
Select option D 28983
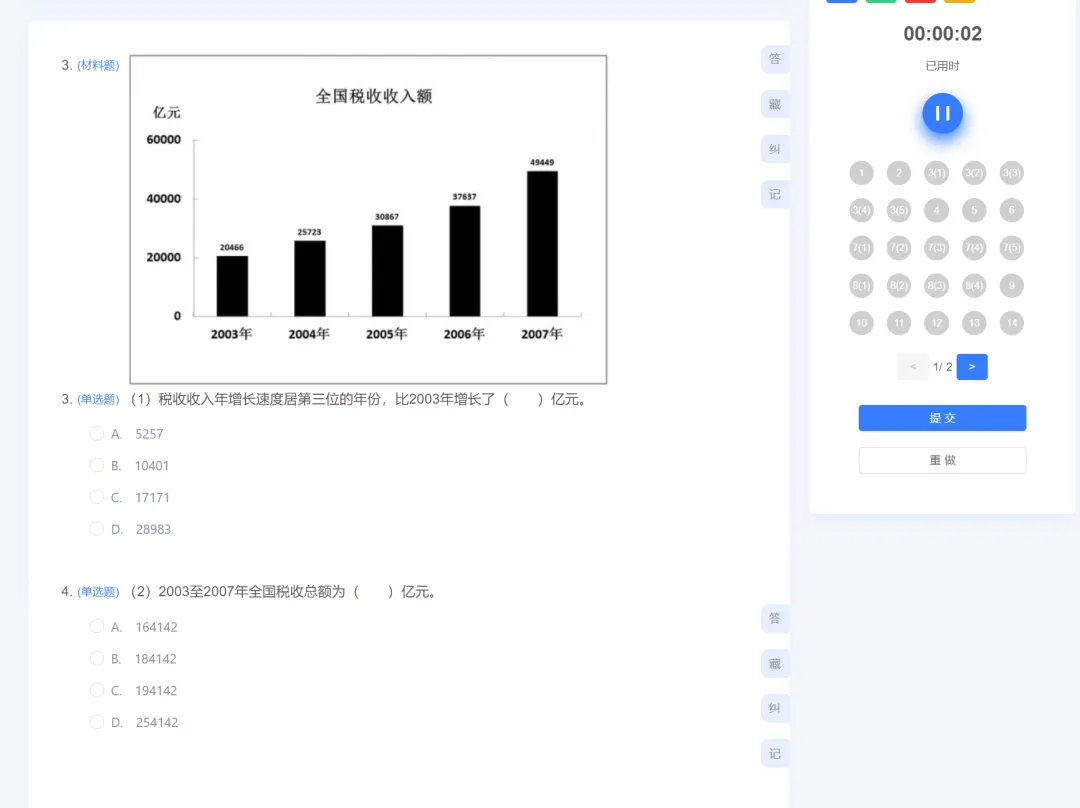pos(96,528)
